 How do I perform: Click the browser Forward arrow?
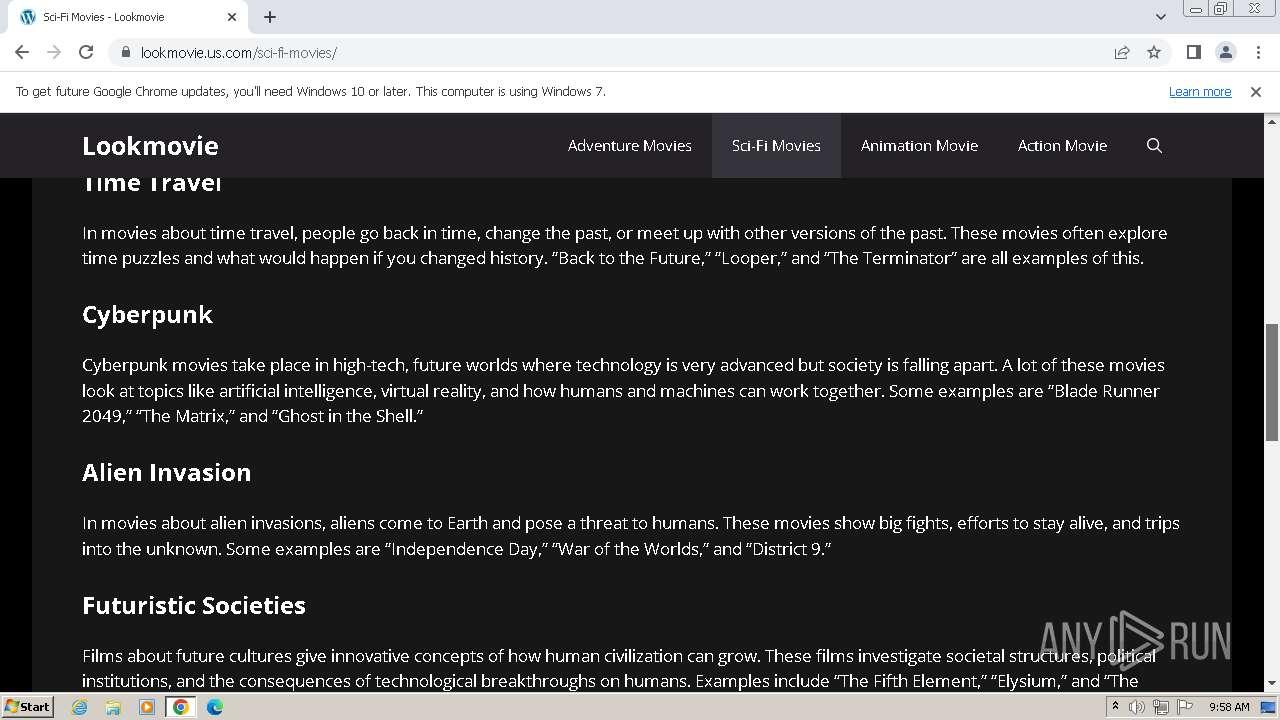pos(54,52)
